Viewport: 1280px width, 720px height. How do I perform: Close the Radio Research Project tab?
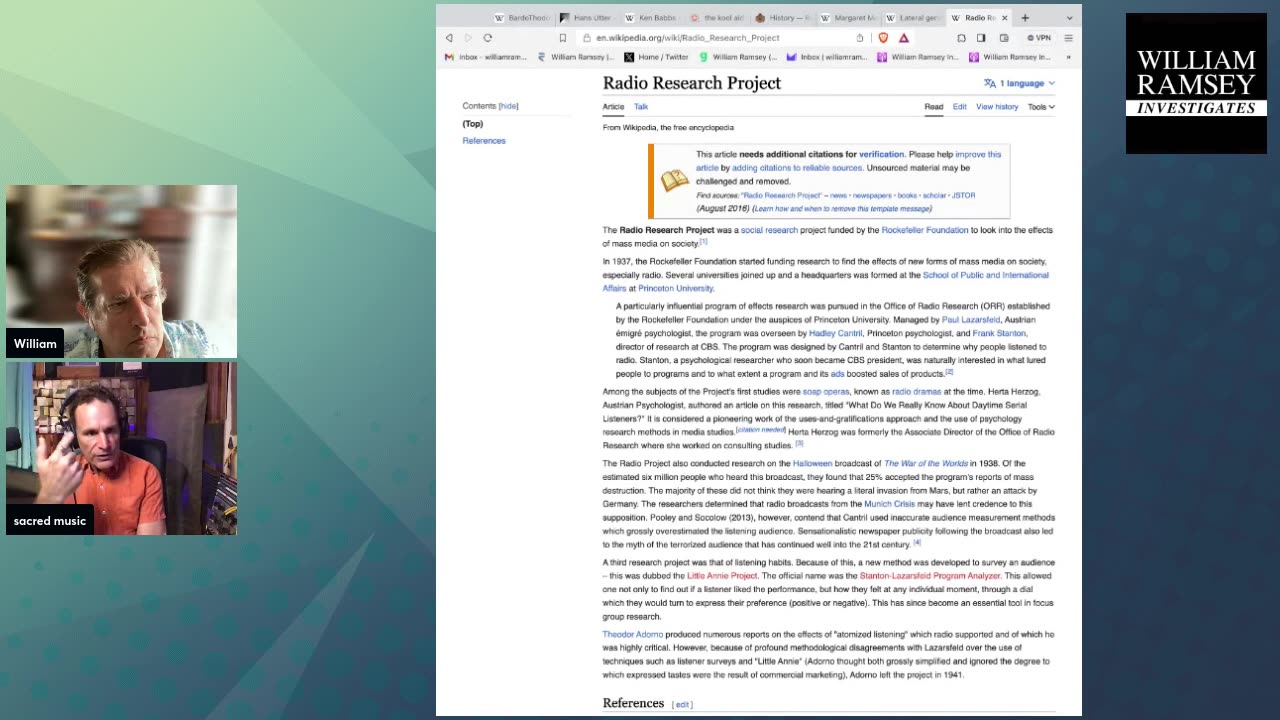point(1004,17)
